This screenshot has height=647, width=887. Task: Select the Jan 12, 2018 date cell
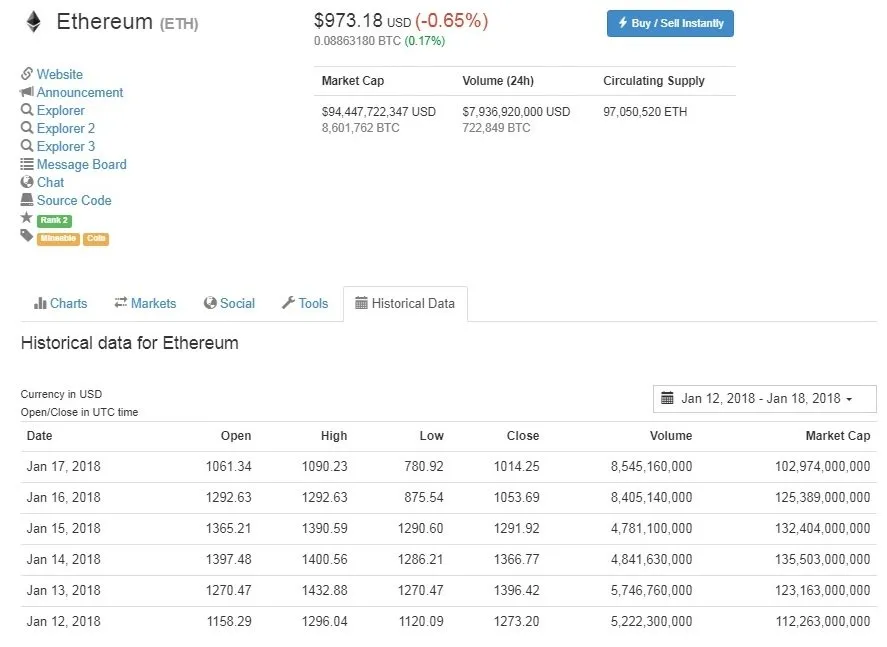tap(63, 622)
